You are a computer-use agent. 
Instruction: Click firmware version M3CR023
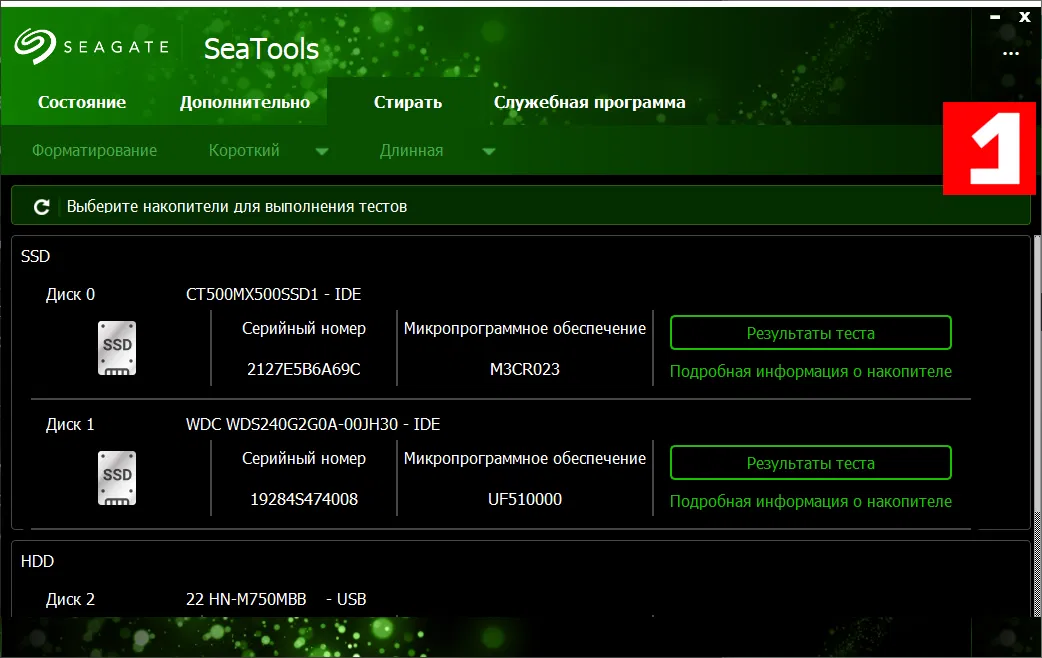pos(525,369)
